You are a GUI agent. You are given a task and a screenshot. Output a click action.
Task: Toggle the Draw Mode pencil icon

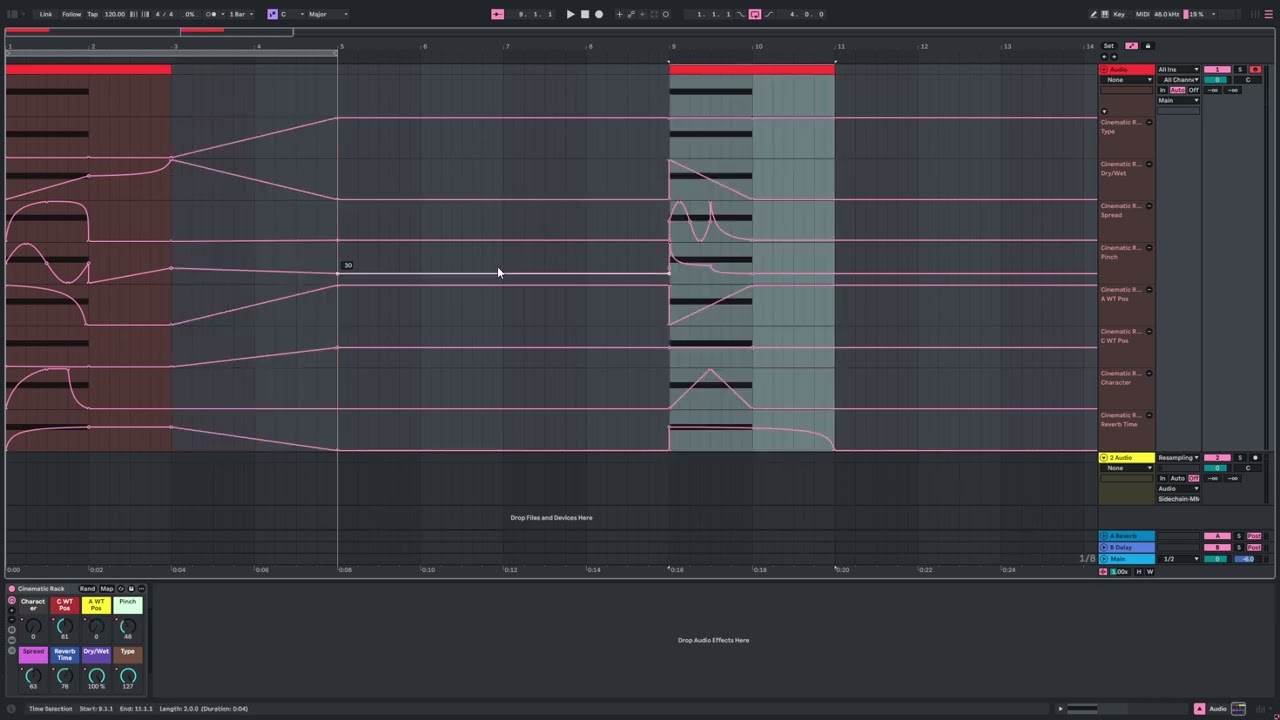1093,14
